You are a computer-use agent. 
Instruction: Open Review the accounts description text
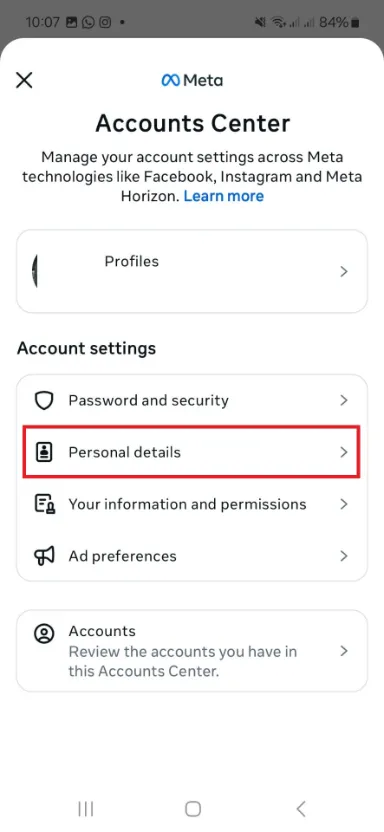pyautogui.click(x=182, y=661)
